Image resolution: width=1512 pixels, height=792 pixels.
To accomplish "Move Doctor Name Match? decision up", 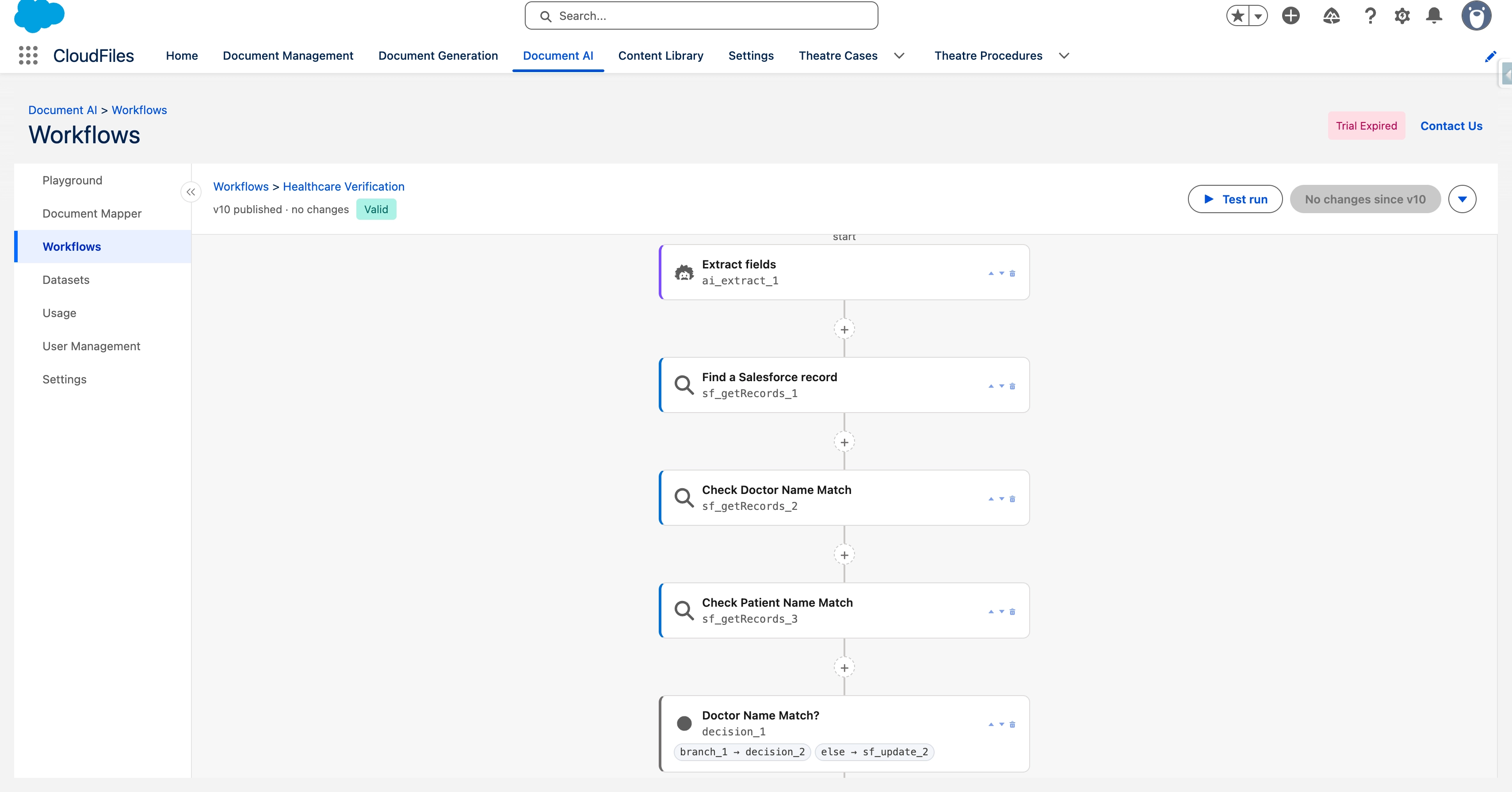I will click(x=991, y=724).
